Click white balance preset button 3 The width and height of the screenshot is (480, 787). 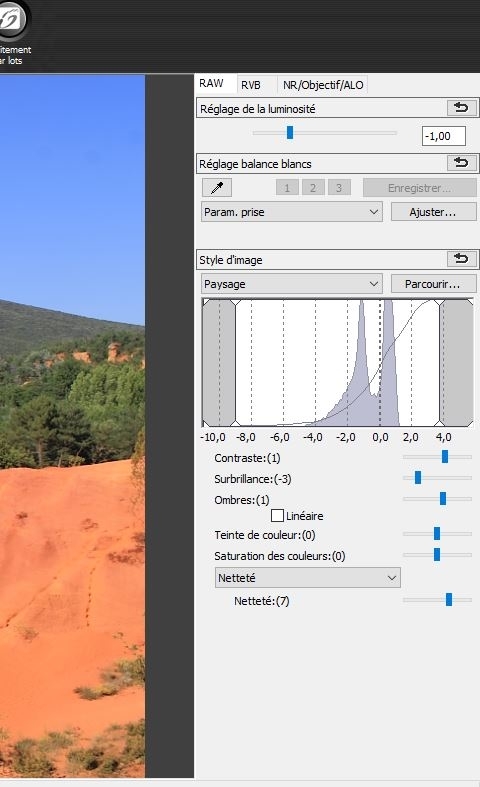339,188
